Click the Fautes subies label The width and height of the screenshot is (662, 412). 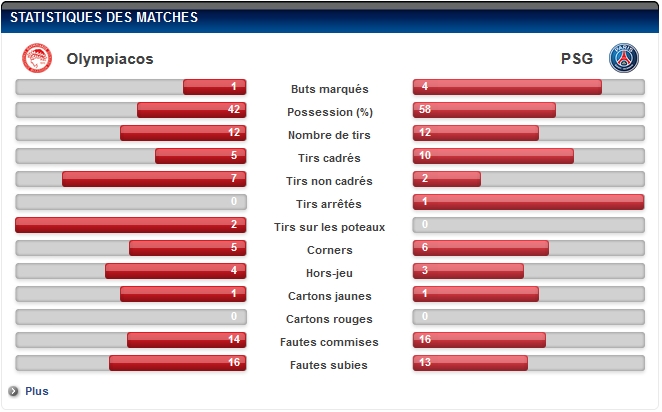tap(329, 365)
